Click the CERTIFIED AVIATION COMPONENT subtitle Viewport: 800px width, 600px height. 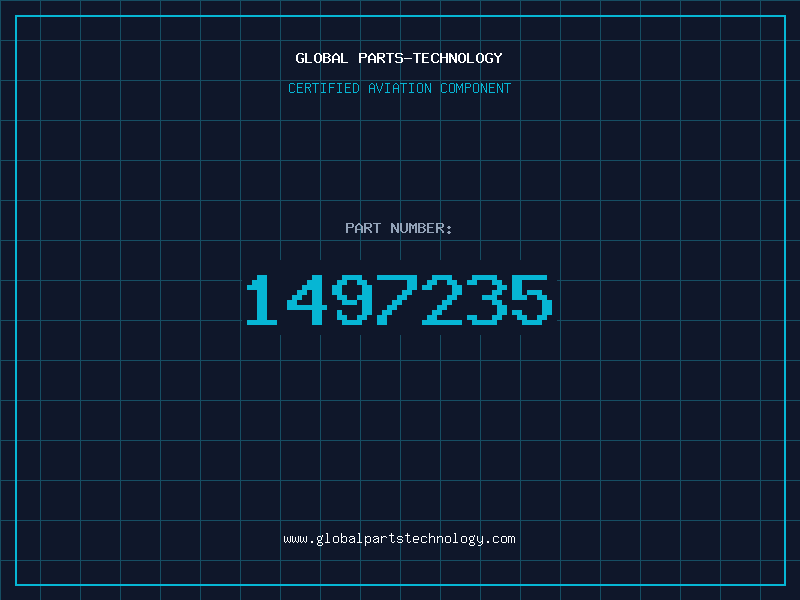(x=399, y=88)
